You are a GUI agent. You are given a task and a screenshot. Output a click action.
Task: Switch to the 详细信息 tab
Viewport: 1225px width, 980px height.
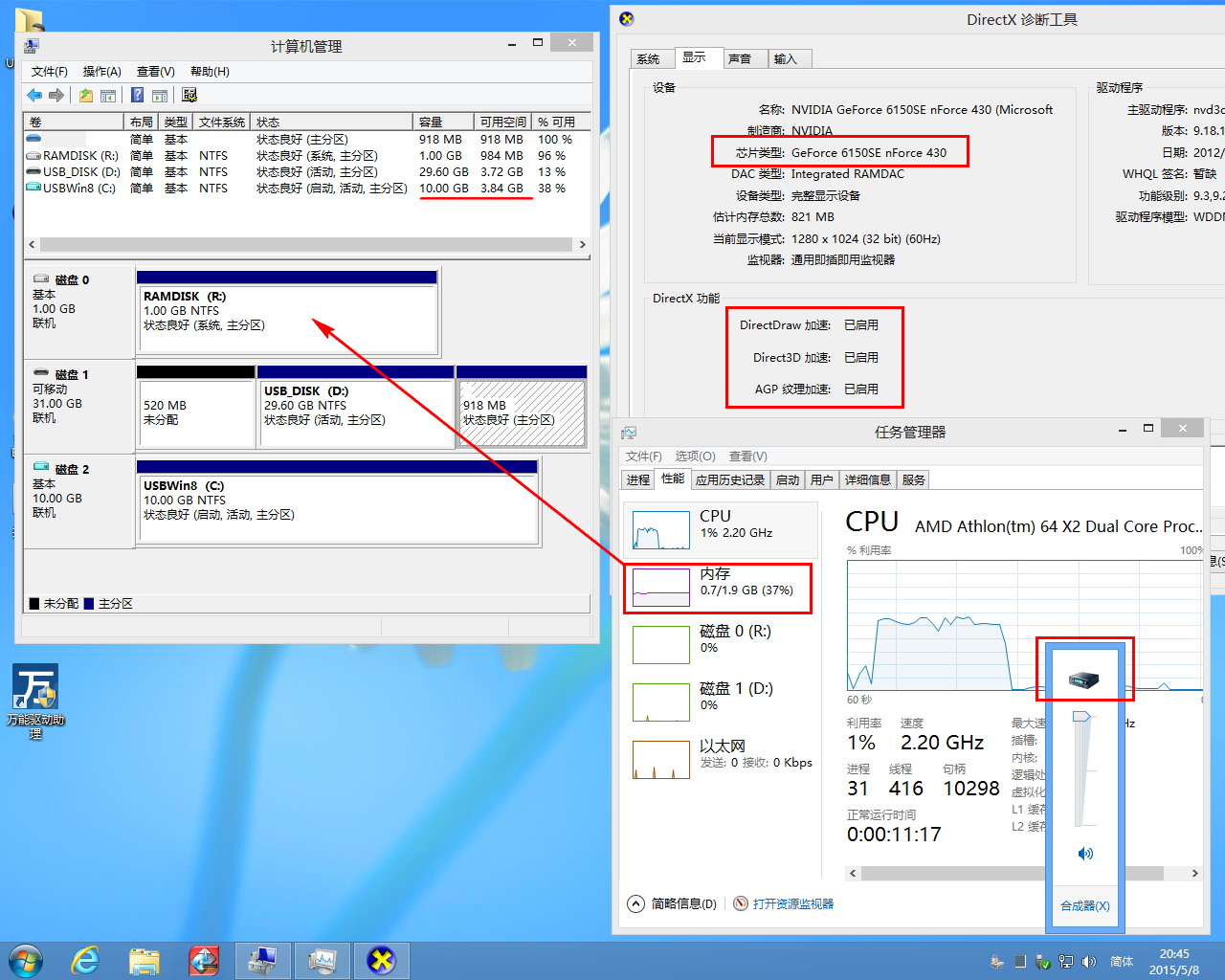tap(868, 480)
